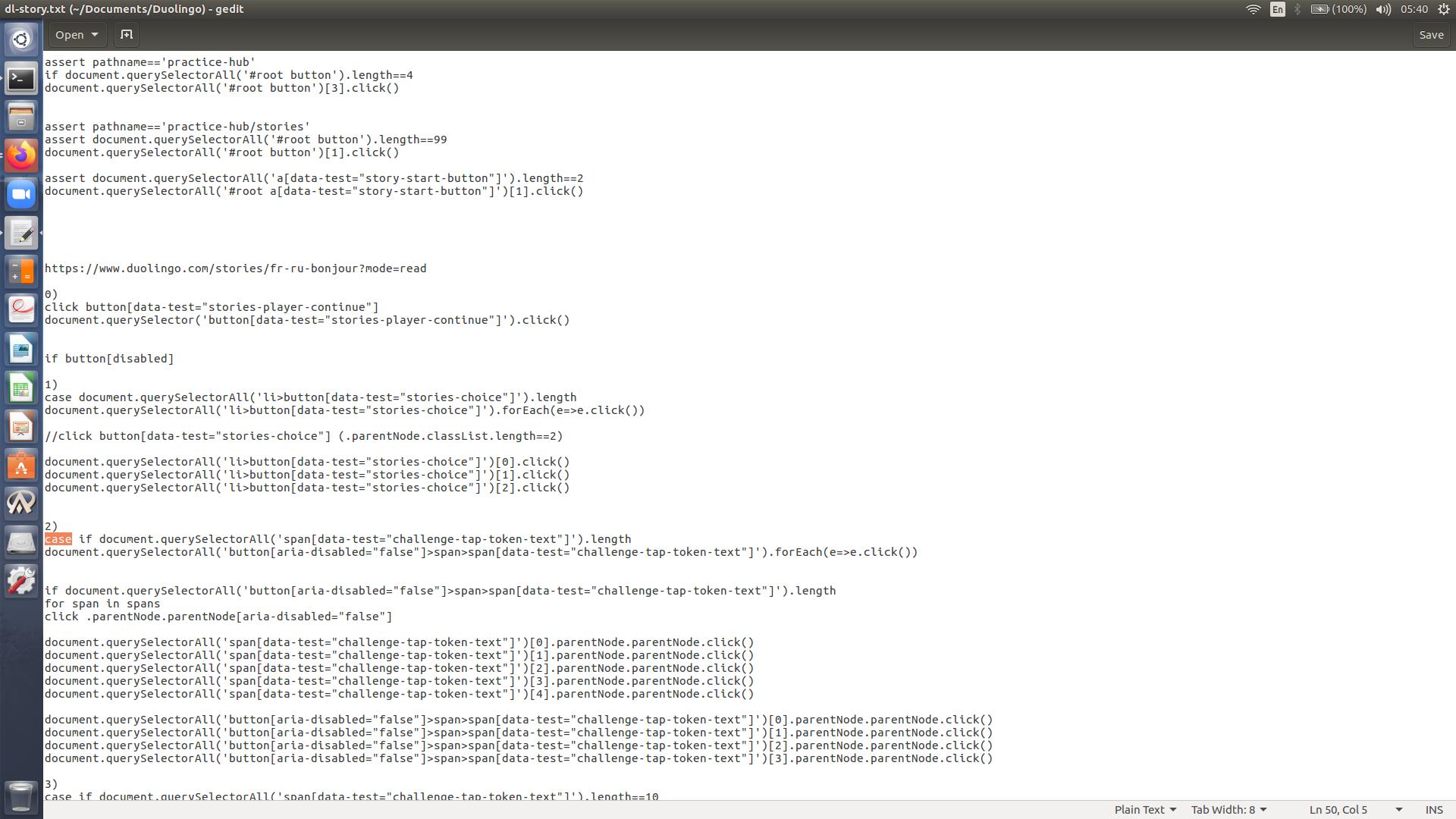
Task: Expand the Plain Text language selector
Action: click(1144, 810)
